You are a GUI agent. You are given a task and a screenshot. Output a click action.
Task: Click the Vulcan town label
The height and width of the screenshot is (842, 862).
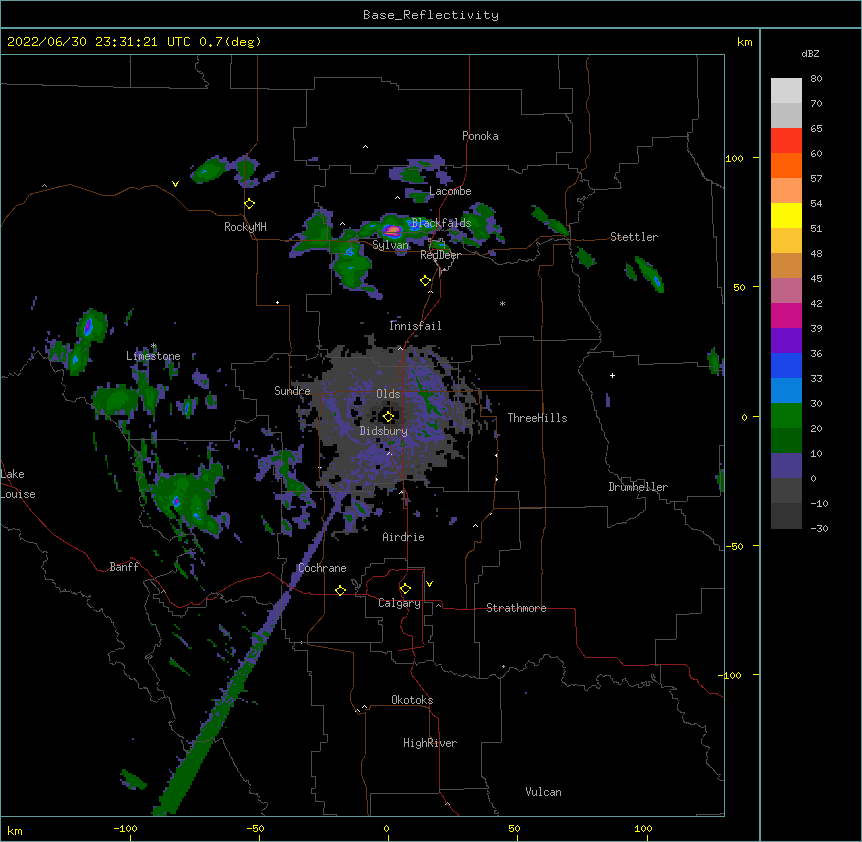(543, 792)
